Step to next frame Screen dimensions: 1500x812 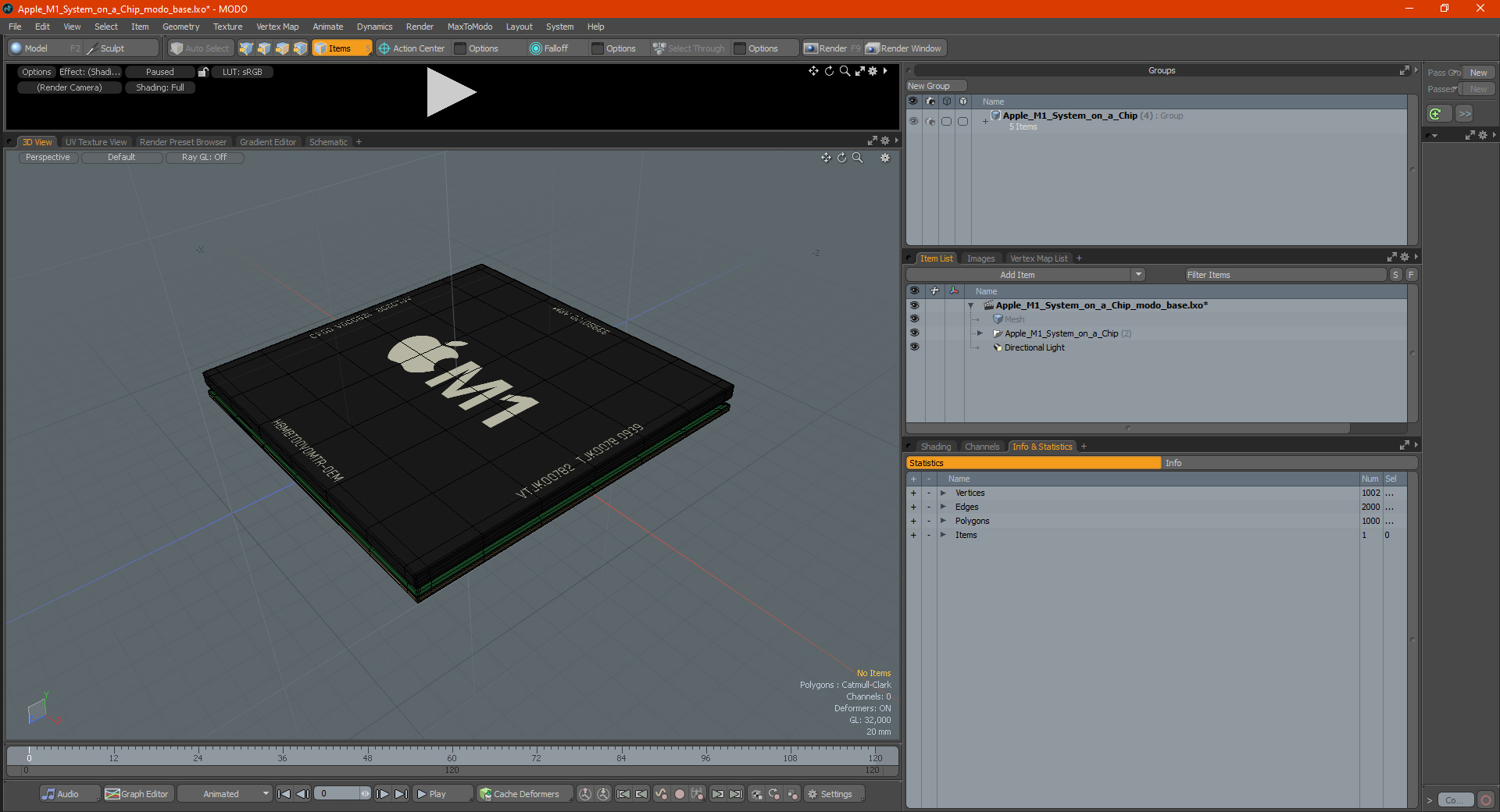(x=383, y=794)
